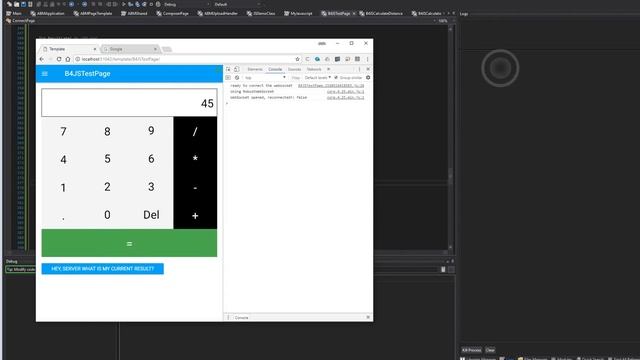Toggle the DevTools device toolbar icon
Viewport: 640px width, 360px height.
pyautogui.click(x=237, y=69)
